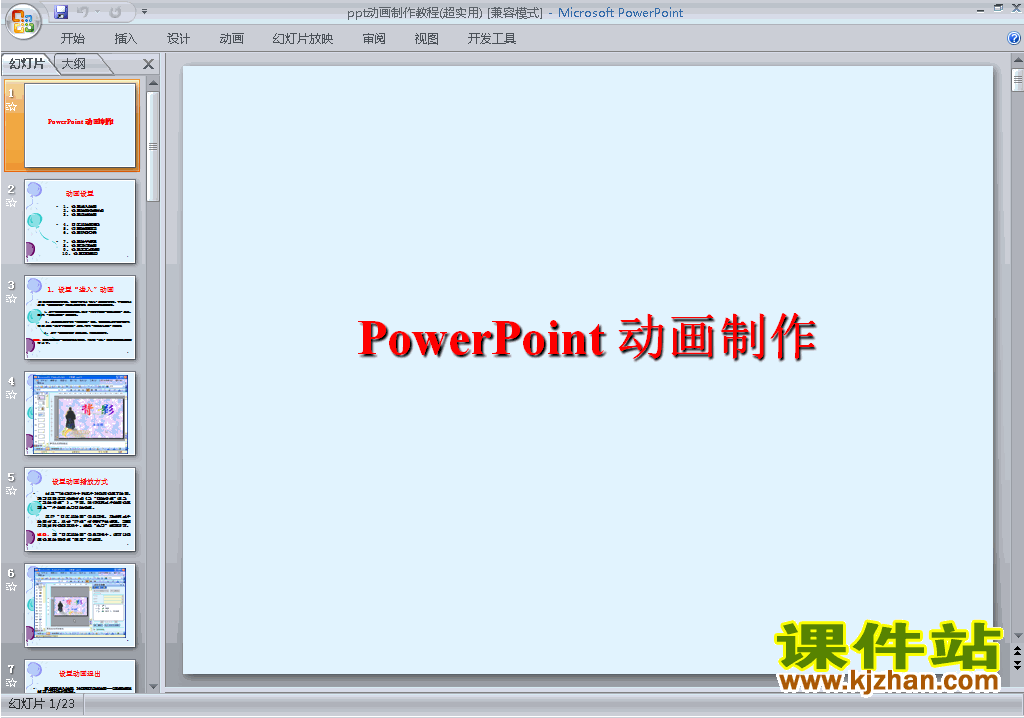
Task: Click animation star icon beside slide 3
Action: [x=11, y=299]
